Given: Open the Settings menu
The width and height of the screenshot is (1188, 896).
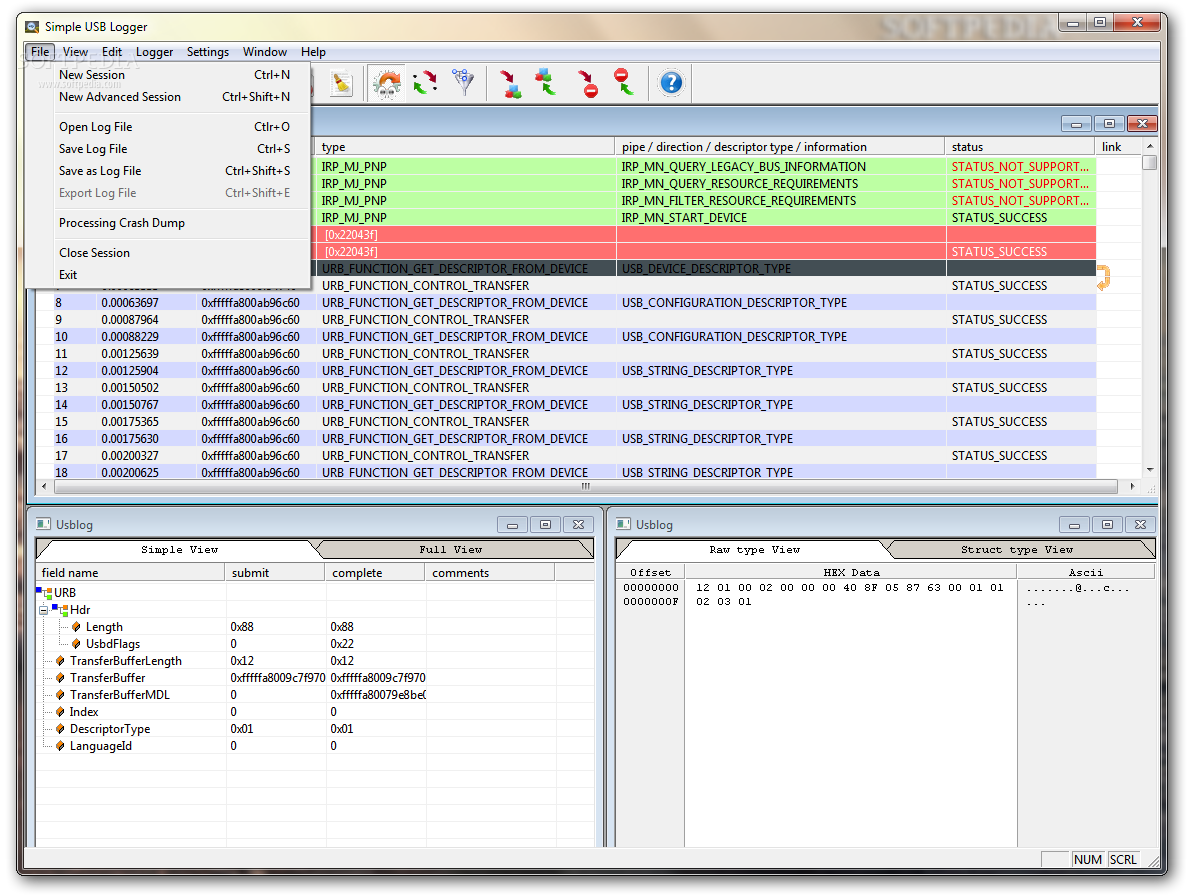Looking at the screenshot, I should pos(208,52).
